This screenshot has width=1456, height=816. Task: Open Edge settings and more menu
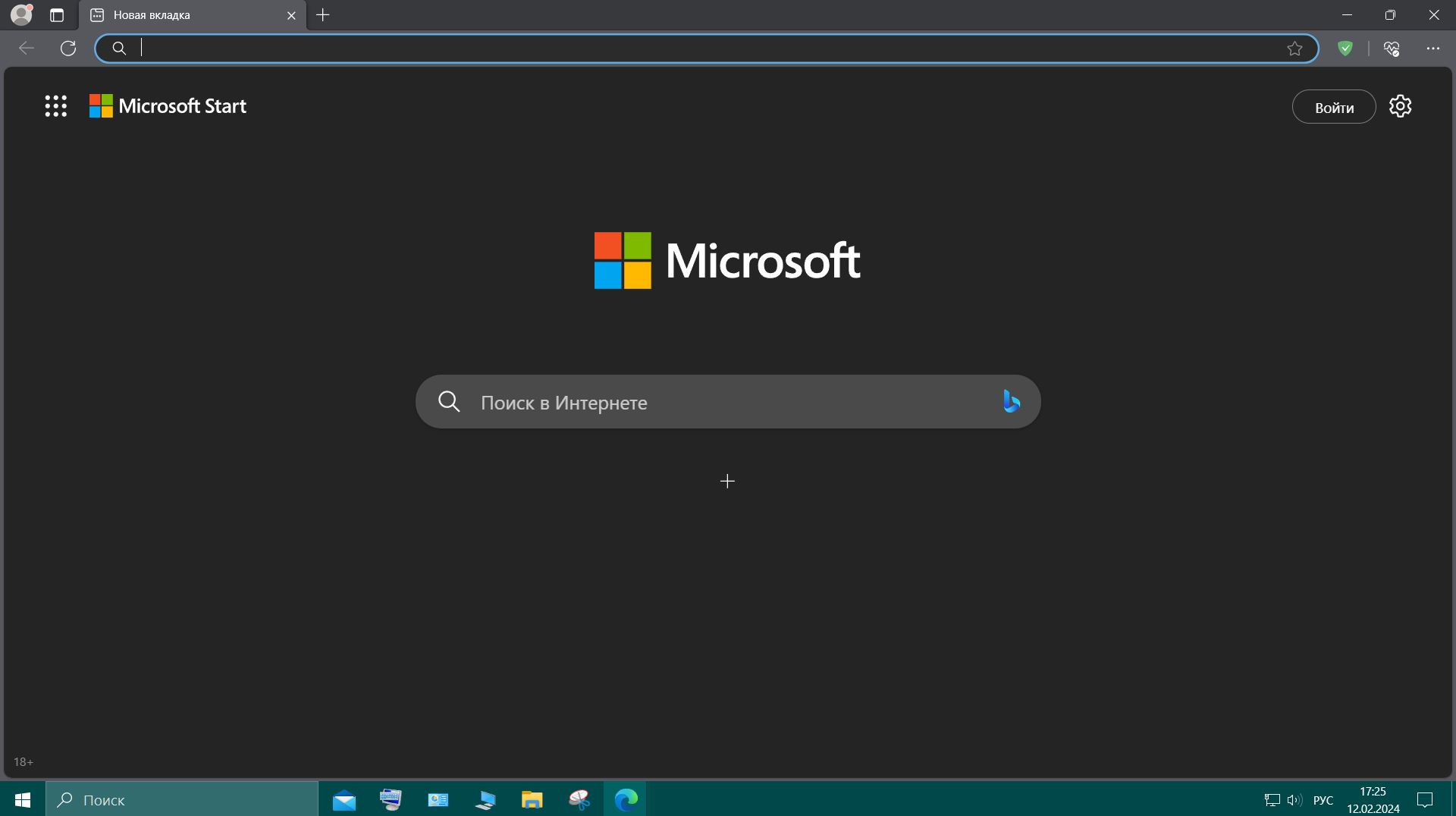point(1432,49)
